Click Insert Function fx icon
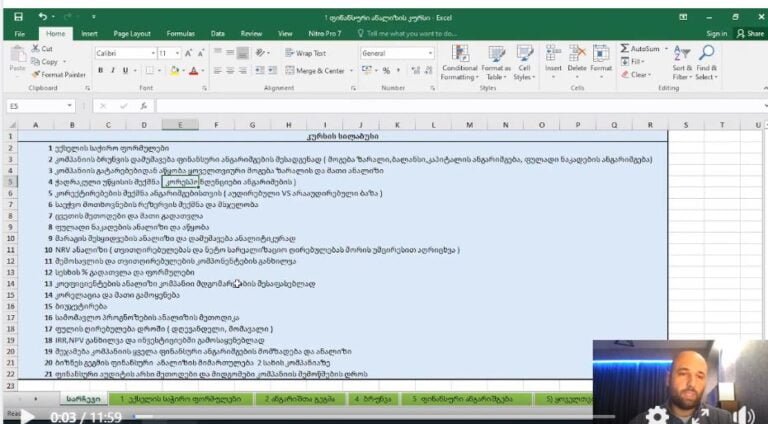 [144, 106]
